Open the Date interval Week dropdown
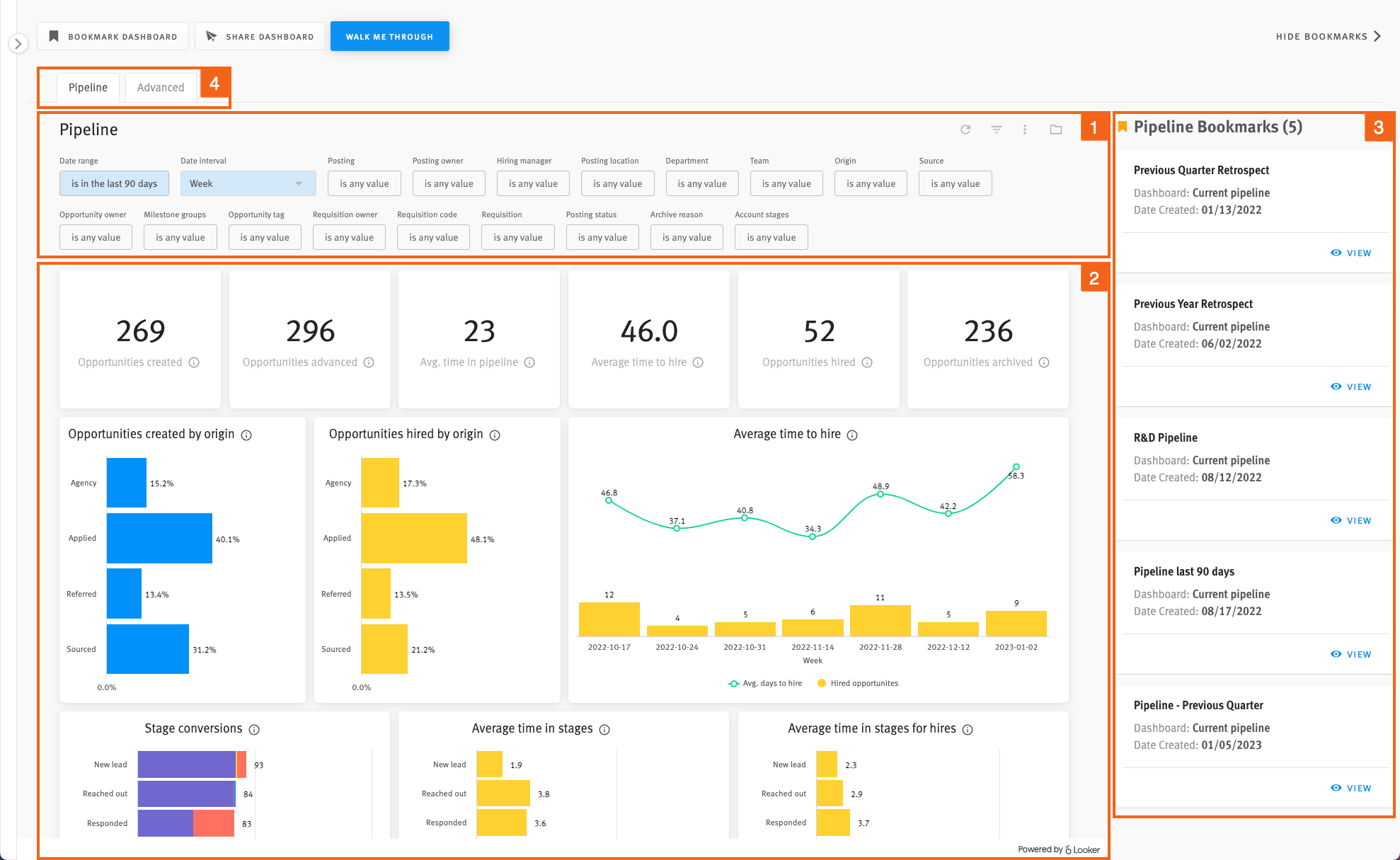The width and height of the screenshot is (1400, 860). coord(248,183)
